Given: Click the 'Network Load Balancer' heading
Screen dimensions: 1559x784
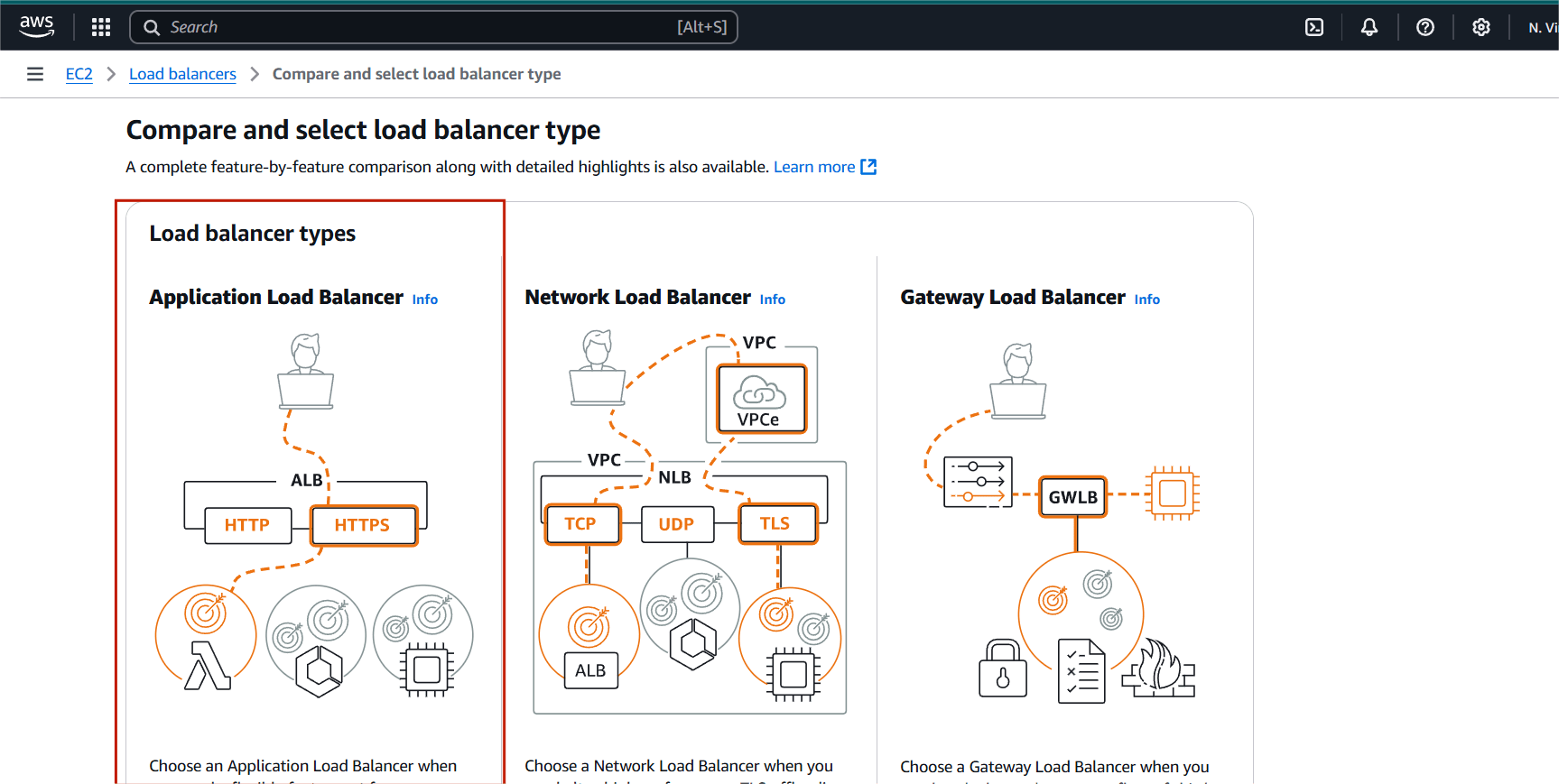Looking at the screenshot, I should [x=638, y=298].
